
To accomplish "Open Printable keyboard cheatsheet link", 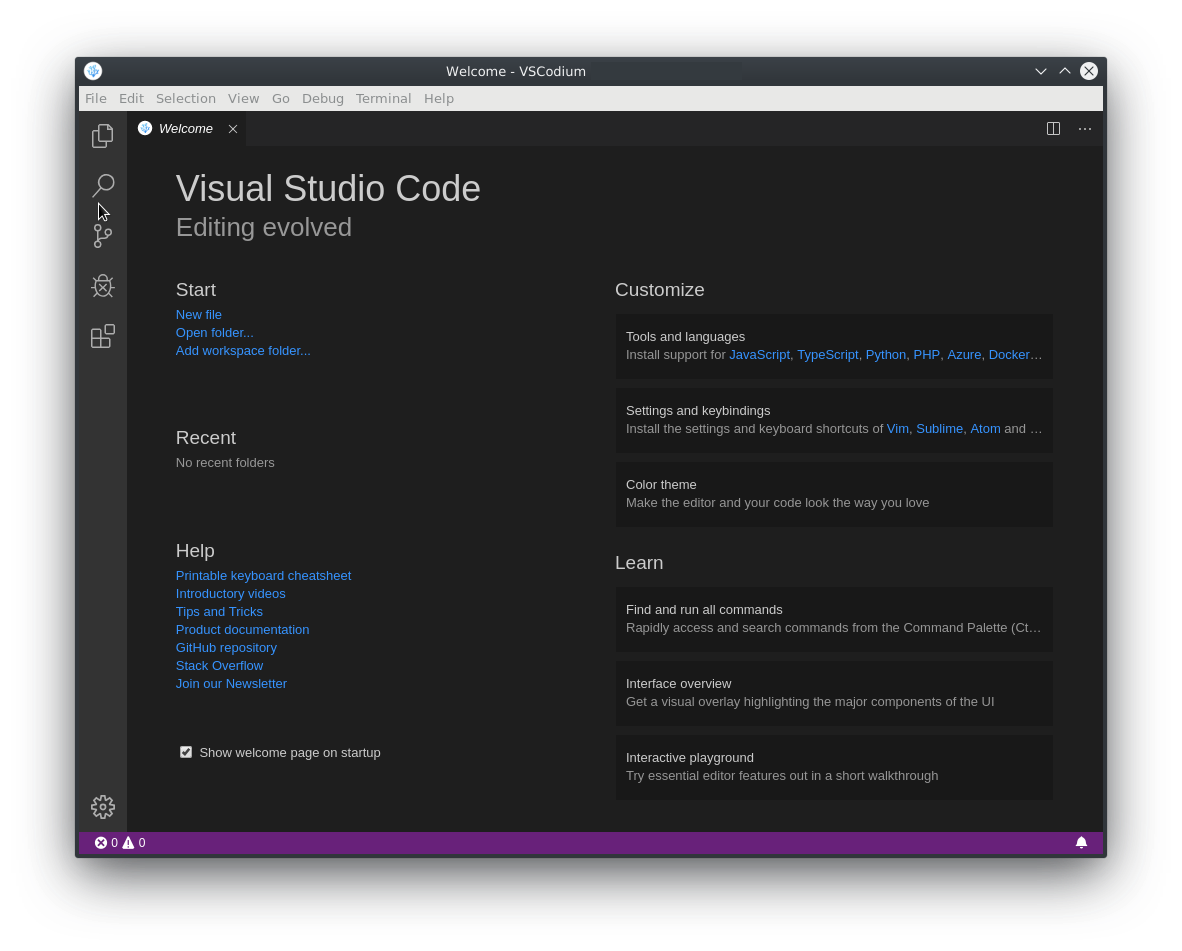I will point(263,575).
